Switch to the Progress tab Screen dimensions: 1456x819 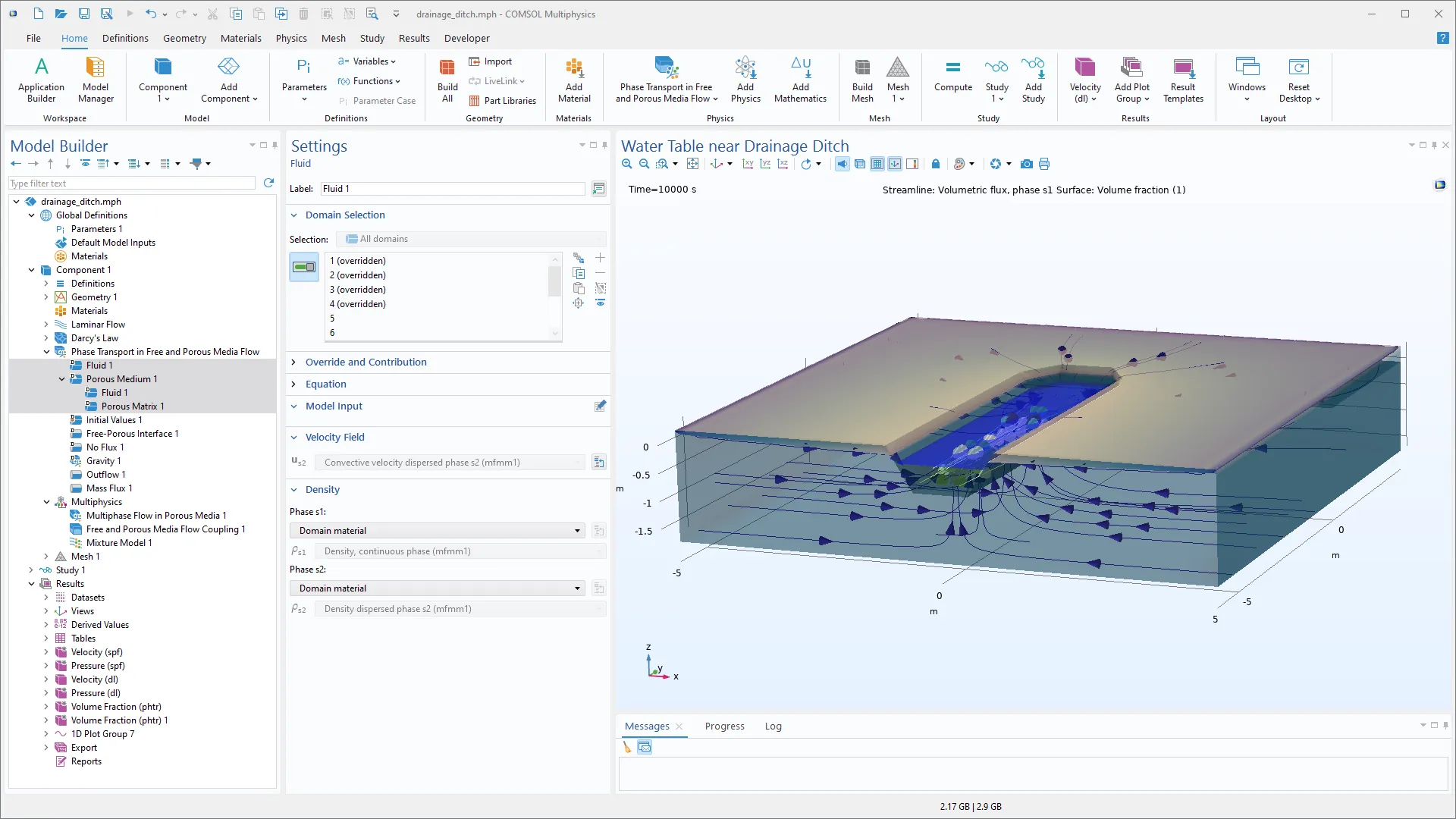[724, 726]
